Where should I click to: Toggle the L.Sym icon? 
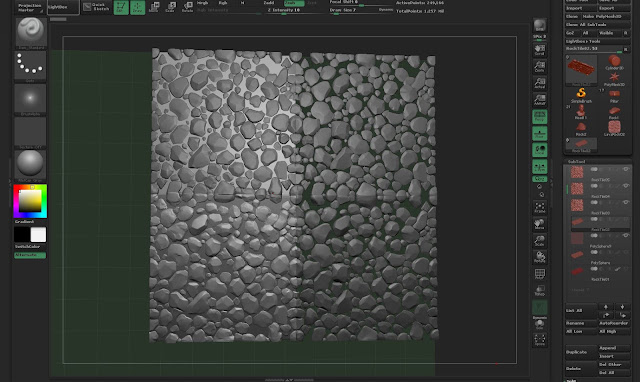[x=540, y=167]
